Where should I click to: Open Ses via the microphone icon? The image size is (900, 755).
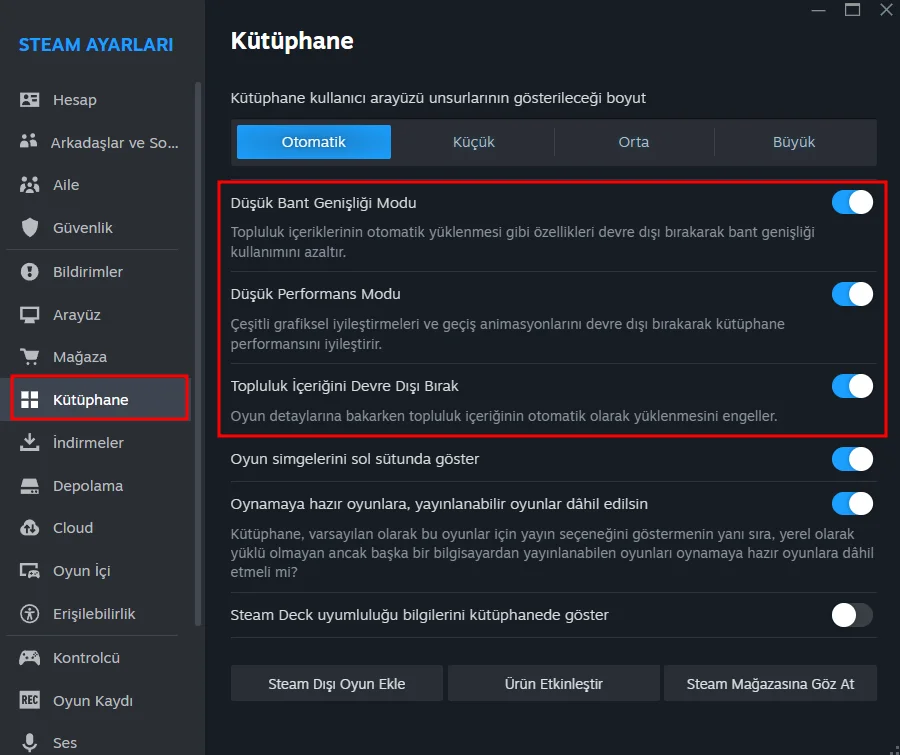(x=30, y=742)
